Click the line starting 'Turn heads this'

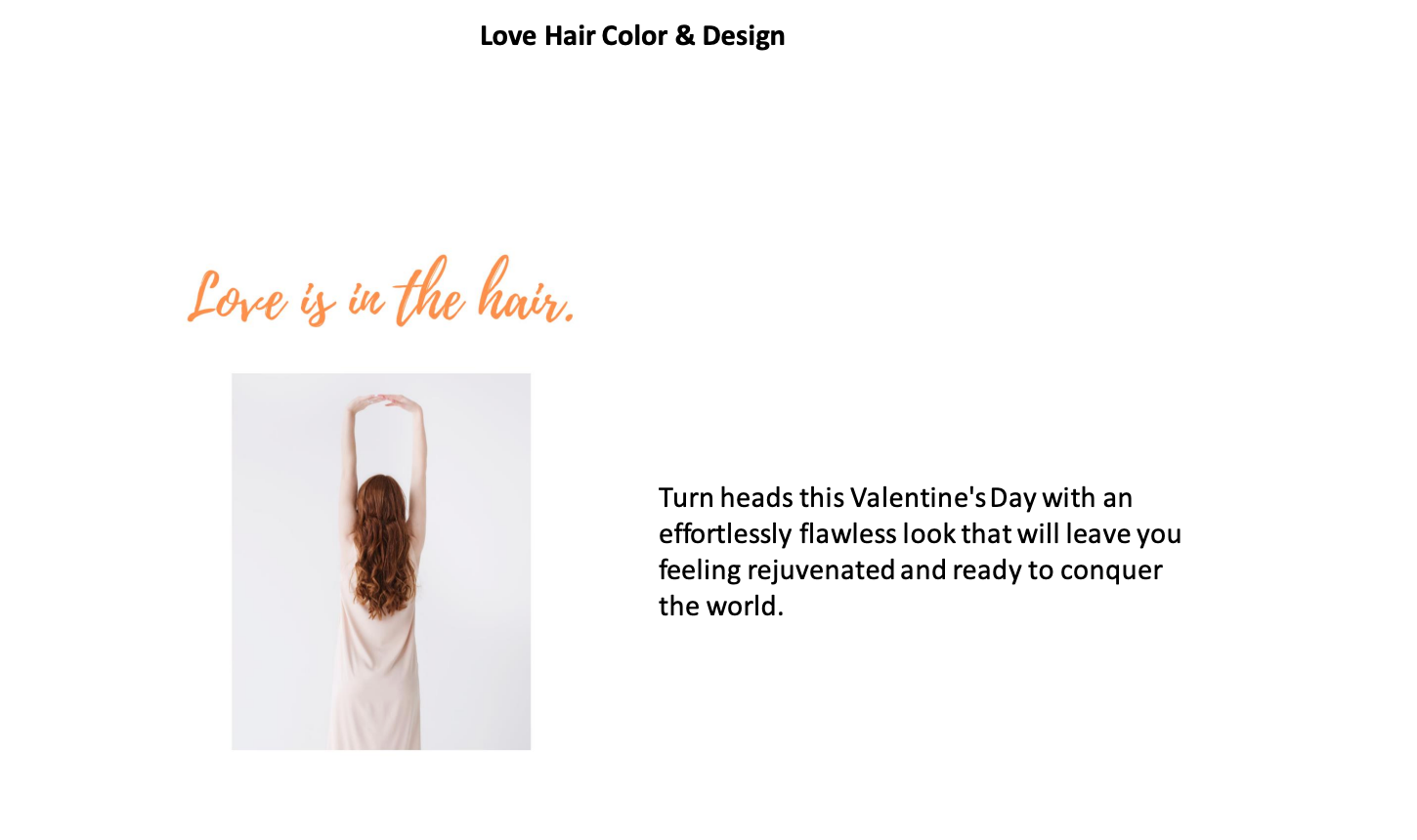point(895,497)
